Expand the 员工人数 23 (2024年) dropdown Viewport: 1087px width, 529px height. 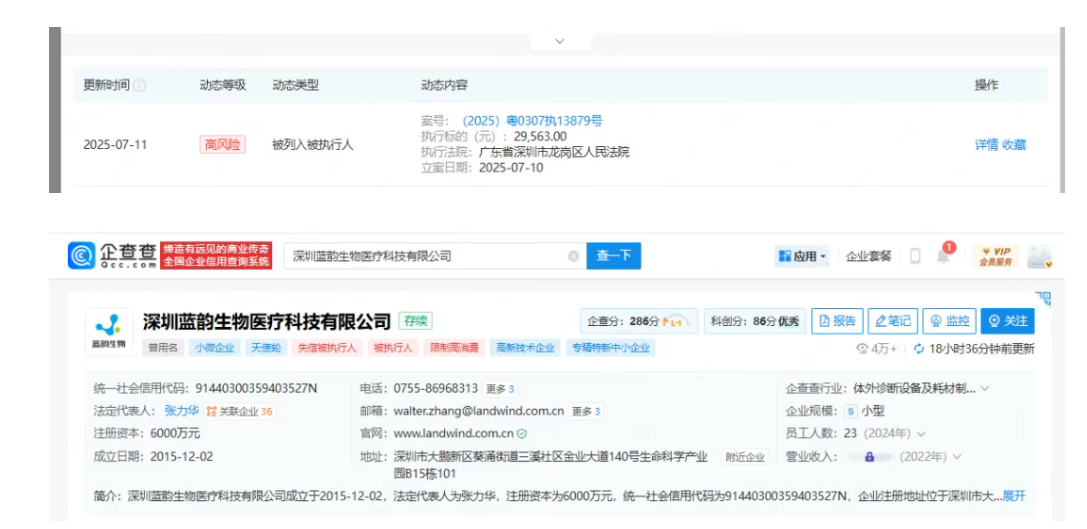(921, 434)
